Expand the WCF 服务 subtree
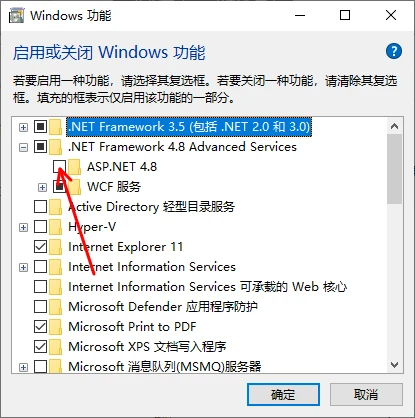 point(42,187)
